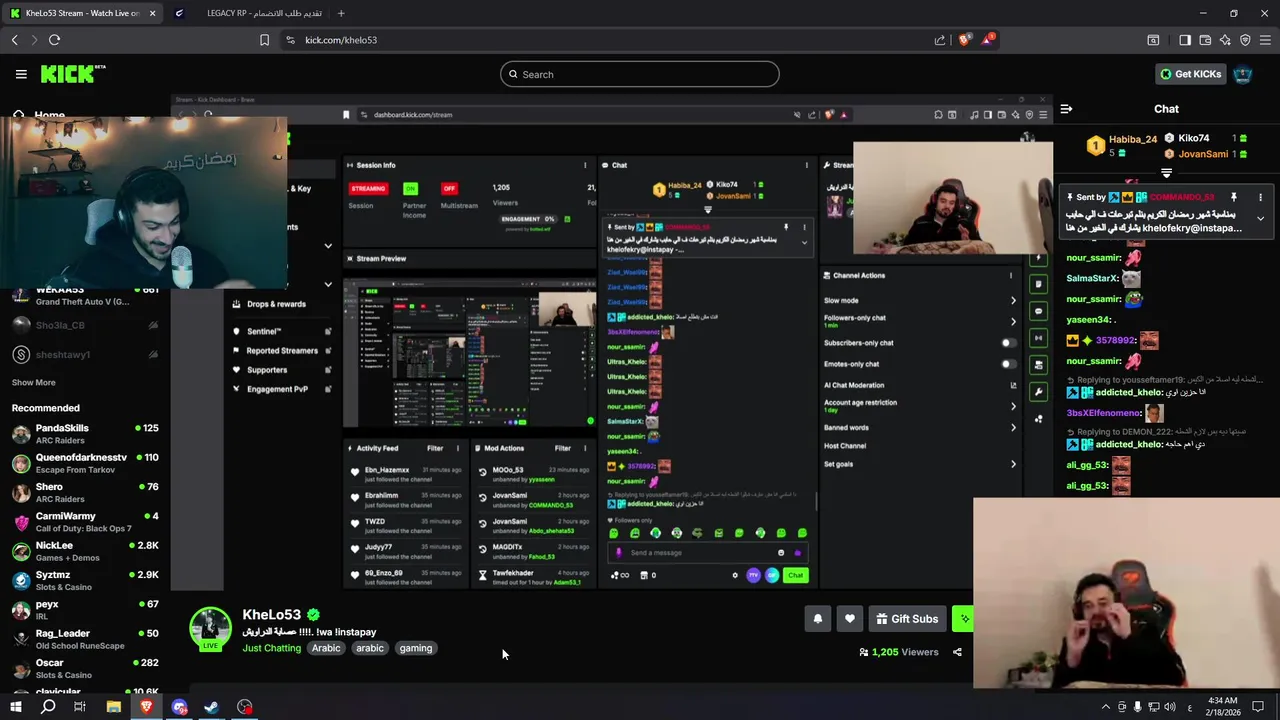Open the Brave Rewards triangle icon
The width and height of the screenshot is (1280, 720).
tap(988, 40)
